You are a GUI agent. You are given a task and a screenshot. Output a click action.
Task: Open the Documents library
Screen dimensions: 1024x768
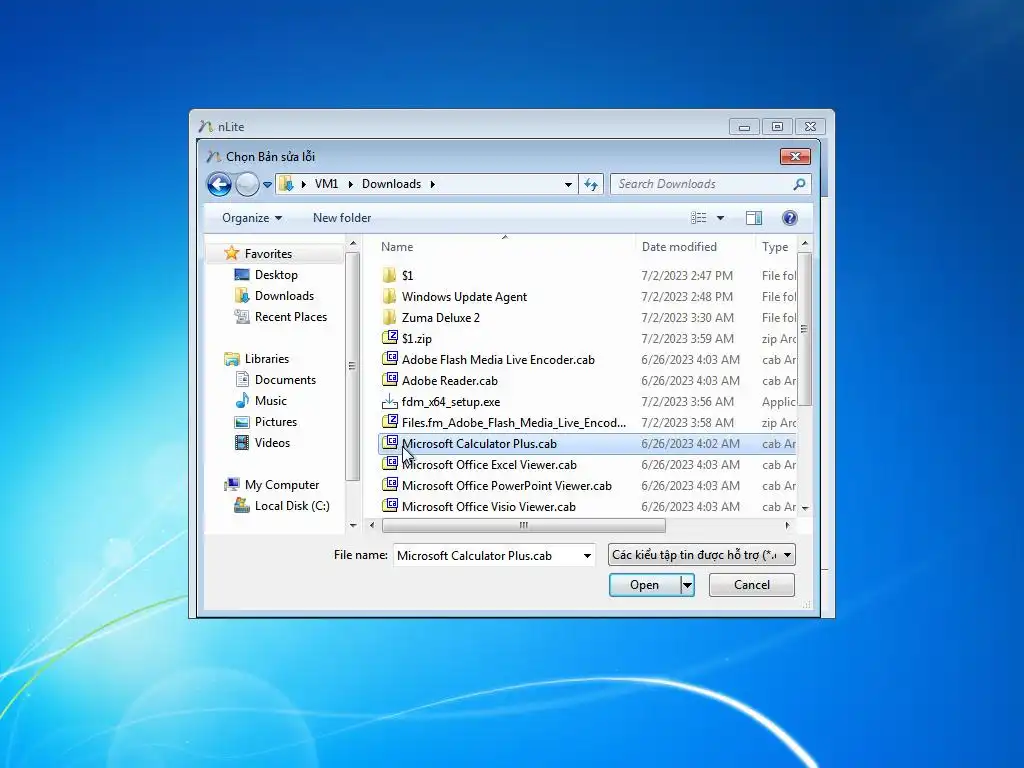click(x=285, y=380)
